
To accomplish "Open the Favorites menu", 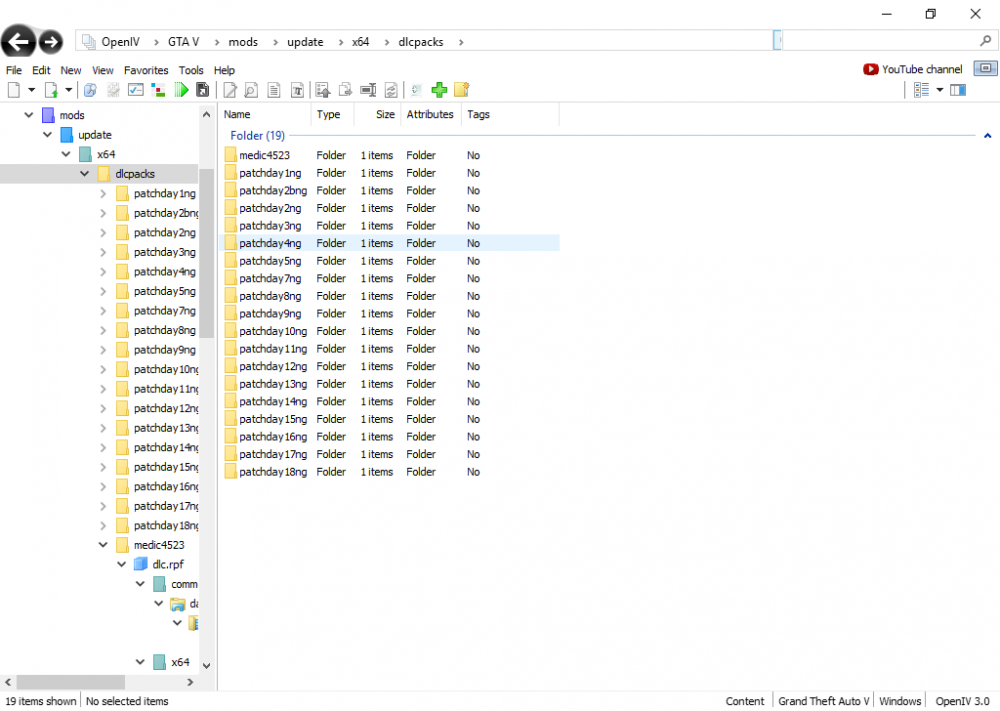I will point(146,70).
